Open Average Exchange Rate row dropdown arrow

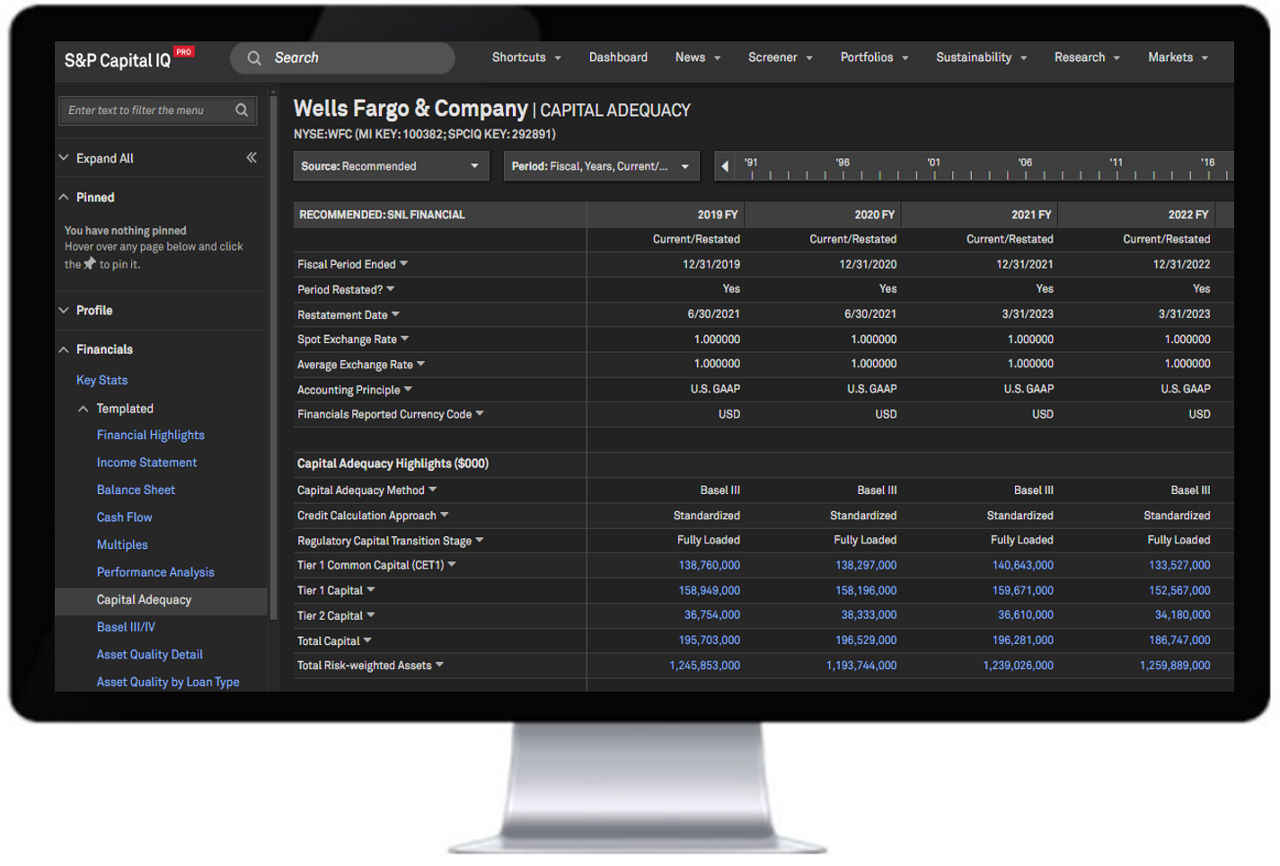(421, 364)
